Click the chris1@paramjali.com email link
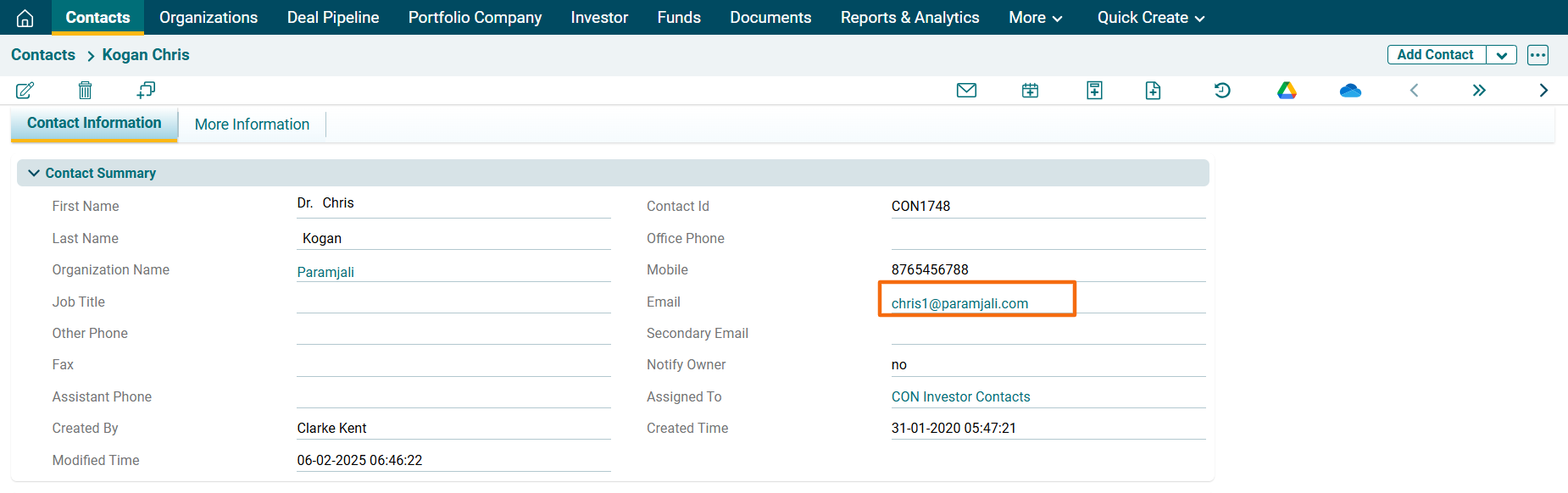The image size is (1568, 493). point(959,303)
